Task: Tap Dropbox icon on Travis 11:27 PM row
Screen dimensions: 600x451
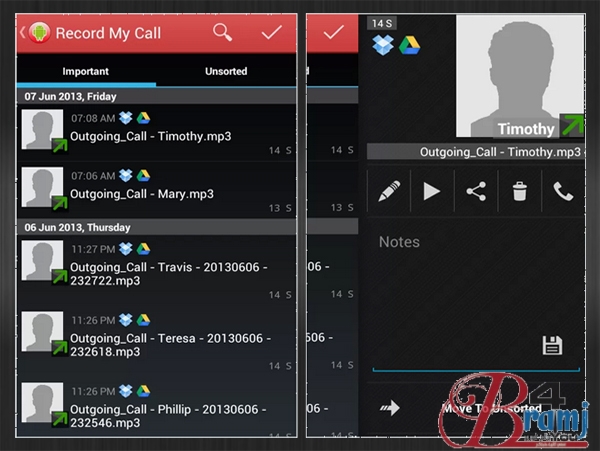Action: point(126,249)
